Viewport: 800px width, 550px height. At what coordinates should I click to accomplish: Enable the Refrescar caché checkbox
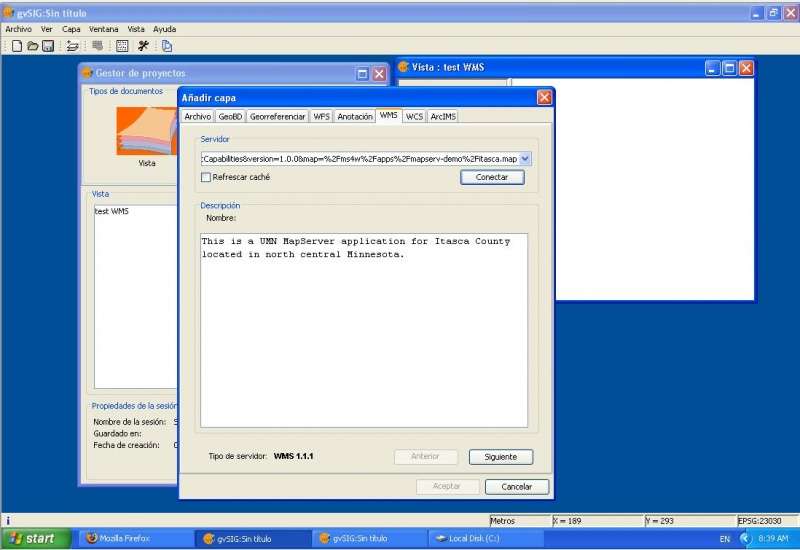[x=206, y=177]
